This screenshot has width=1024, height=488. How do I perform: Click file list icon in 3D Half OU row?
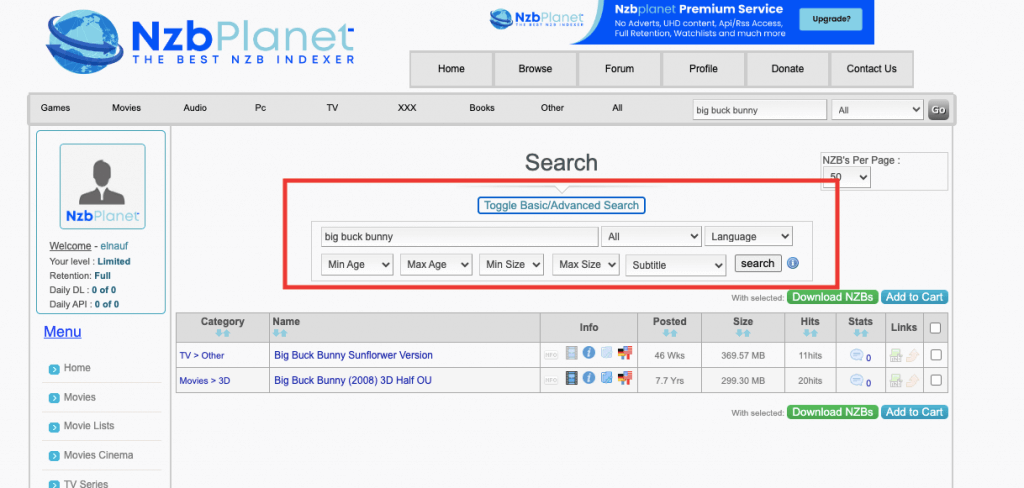pos(607,377)
